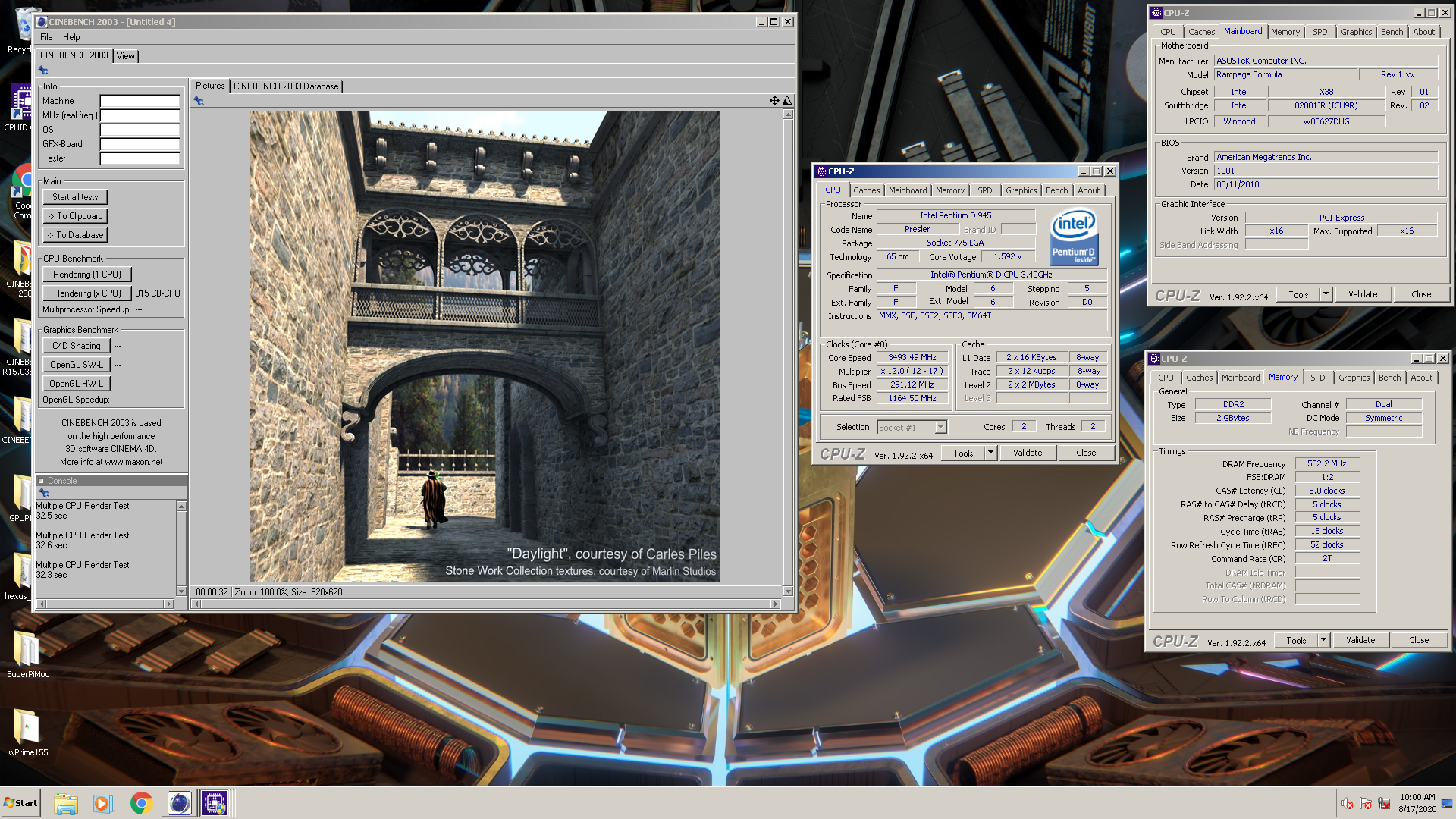Image resolution: width=1456 pixels, height=819 pixels.
Task: Start the Rendering (x CPU) test
Action: point(87,293)
